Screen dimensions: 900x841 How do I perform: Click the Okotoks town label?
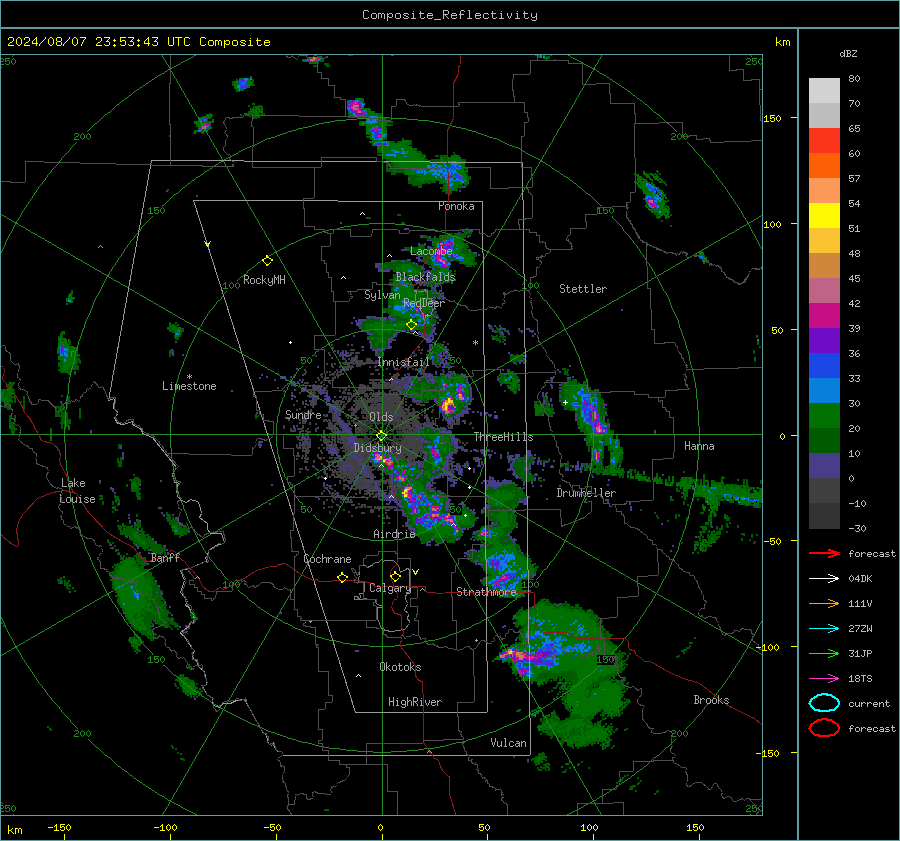coord(400,667)
